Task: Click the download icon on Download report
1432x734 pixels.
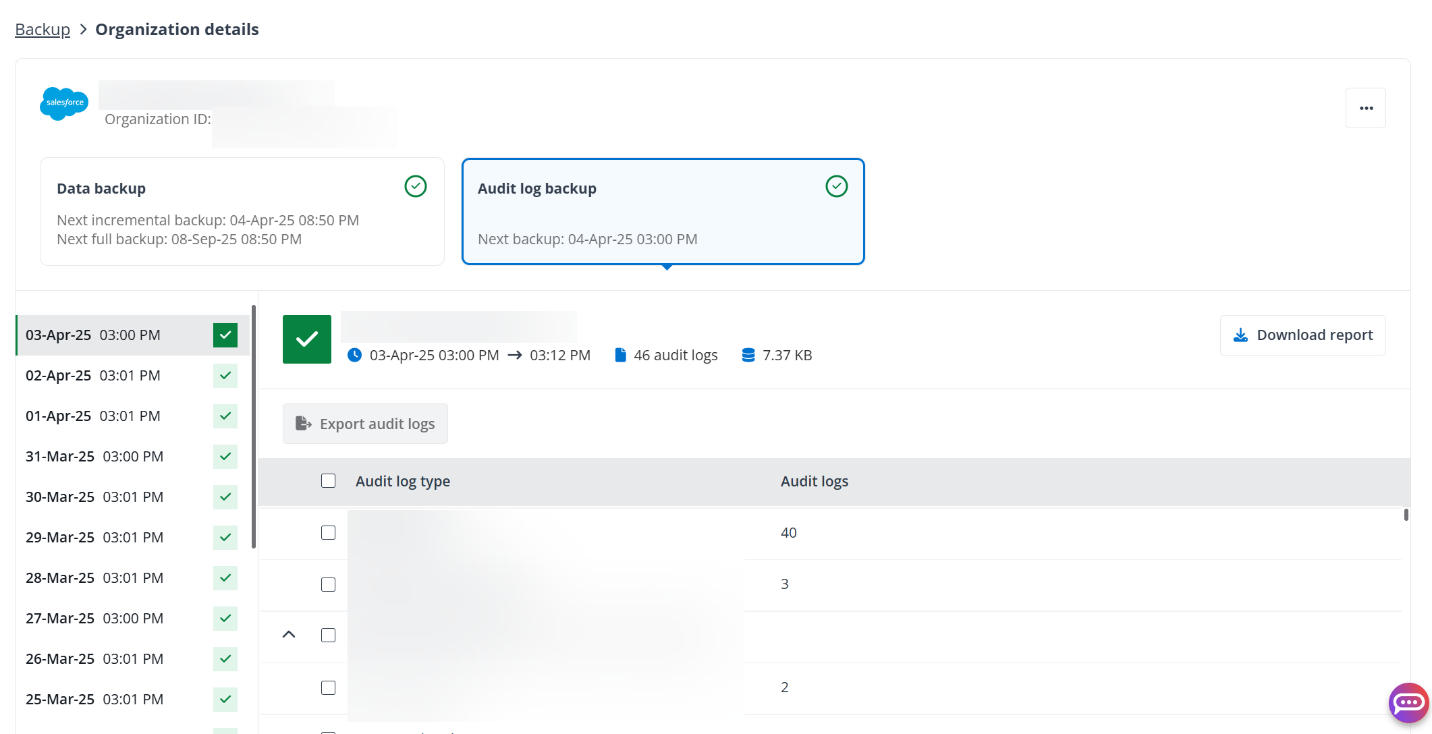Action: [1241, 334]
